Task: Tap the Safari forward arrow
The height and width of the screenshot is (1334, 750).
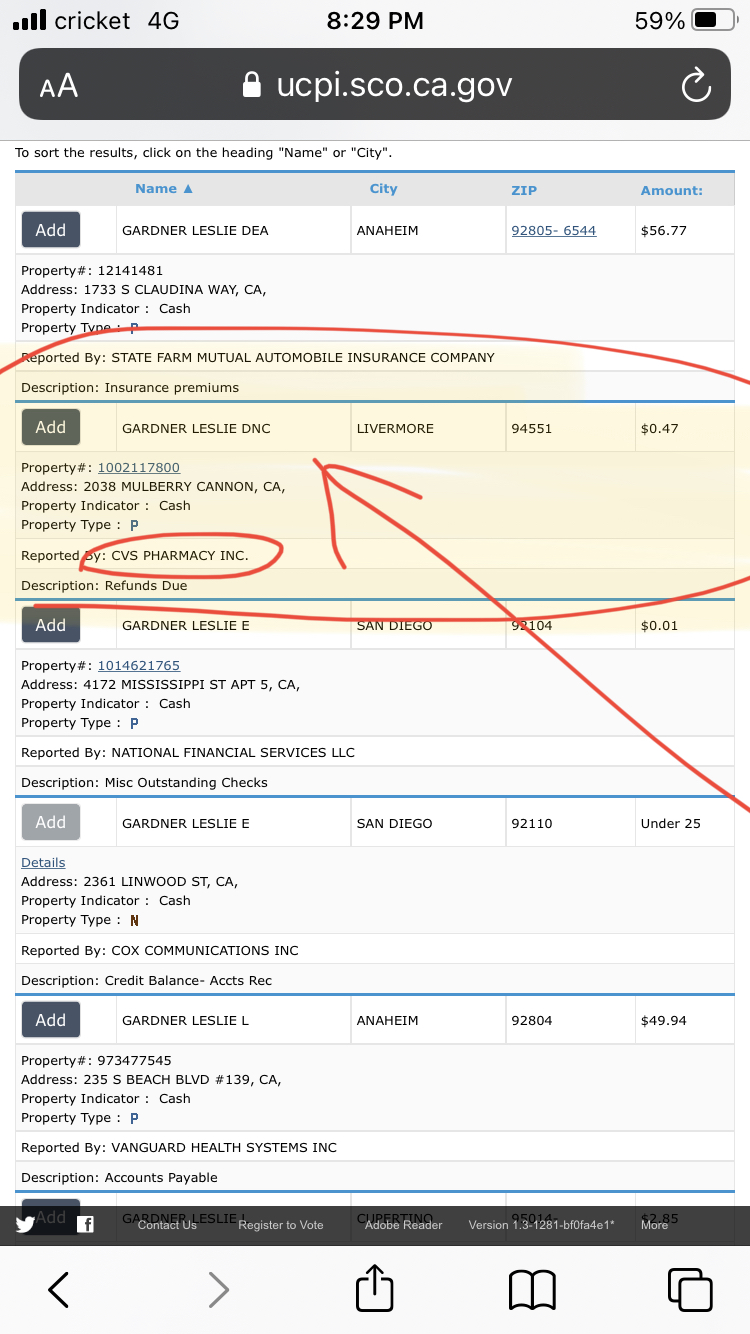Action: coord(218,1290)
